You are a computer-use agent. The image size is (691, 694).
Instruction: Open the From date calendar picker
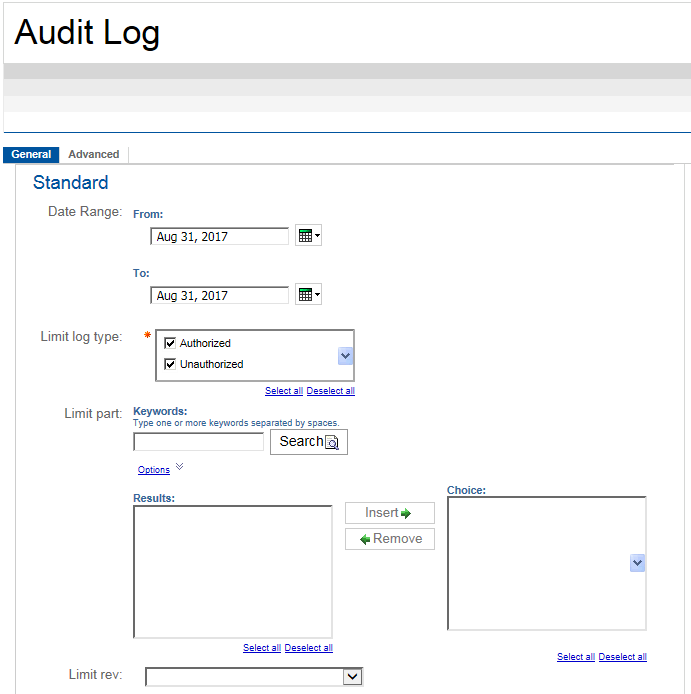tap(308, 236)
